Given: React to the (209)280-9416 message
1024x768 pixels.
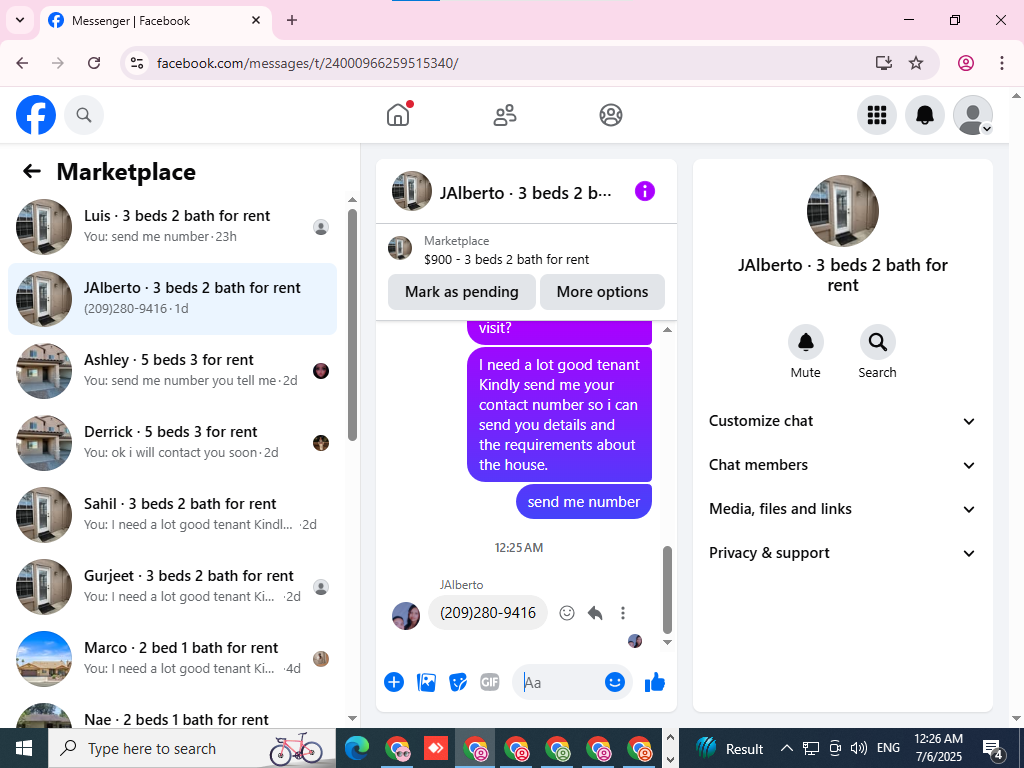Looking at the screenshot, I should pos(567,613).
